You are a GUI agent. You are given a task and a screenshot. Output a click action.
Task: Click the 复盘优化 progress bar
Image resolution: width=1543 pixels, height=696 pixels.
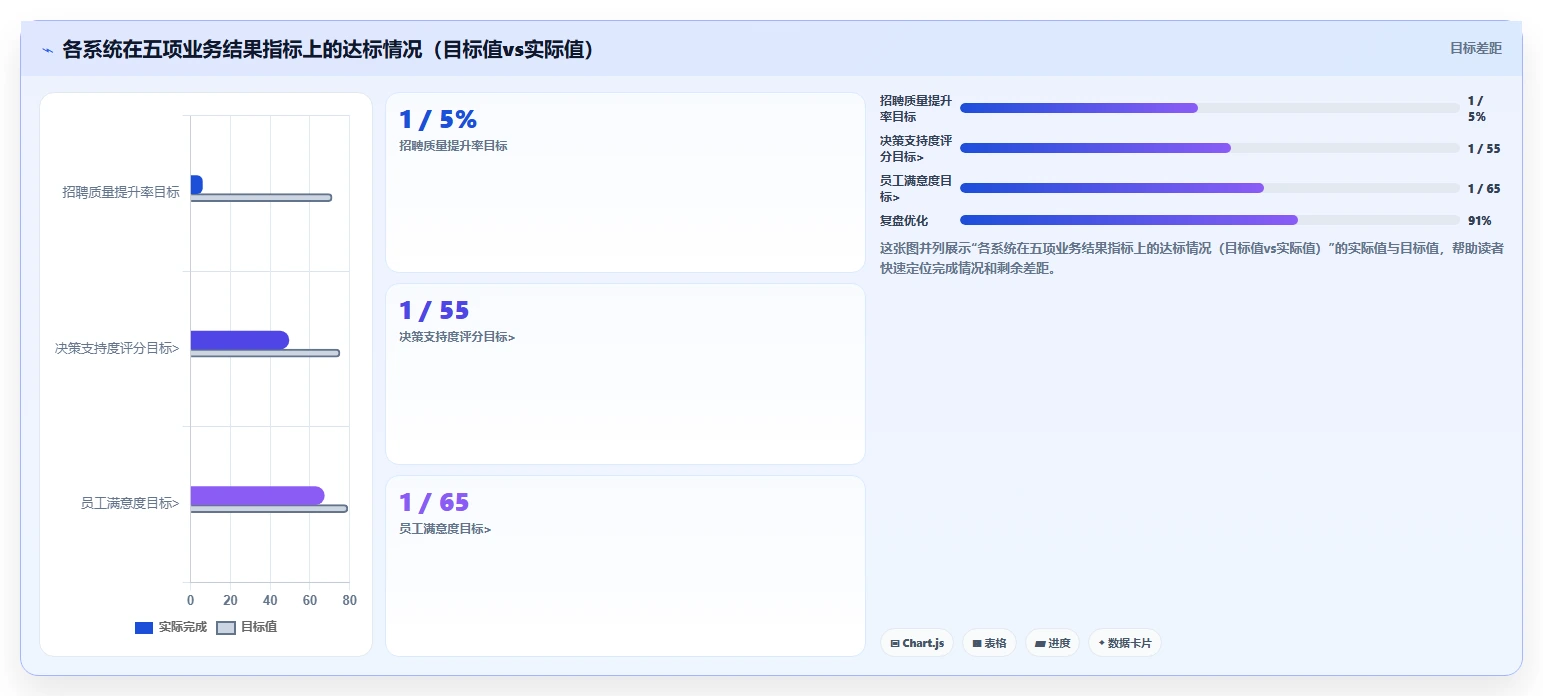coord(1210,220)
